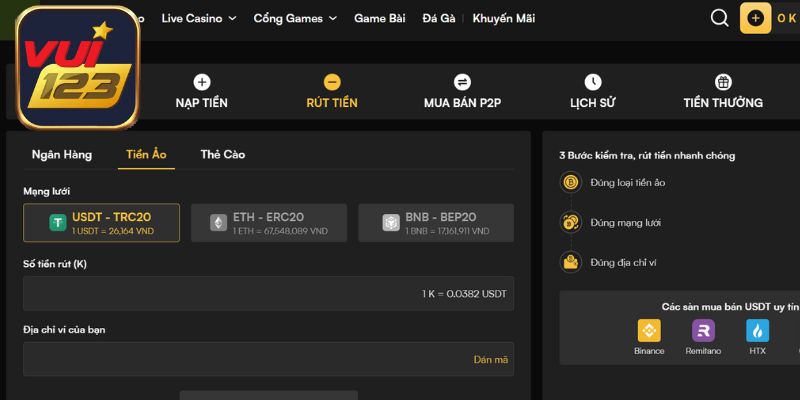The width and height of the screenshot is (800, 400).
Task: Click the Số tiền rút amount field
Action: [x=268, y=294]
